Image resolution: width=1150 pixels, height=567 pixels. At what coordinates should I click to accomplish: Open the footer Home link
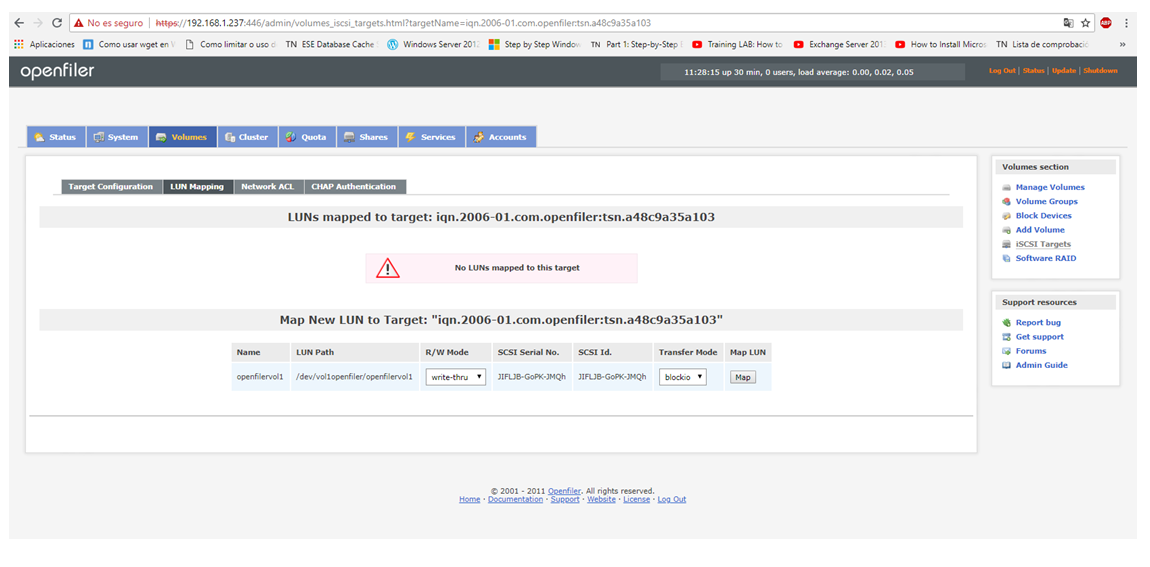click(x=469, y=500)
